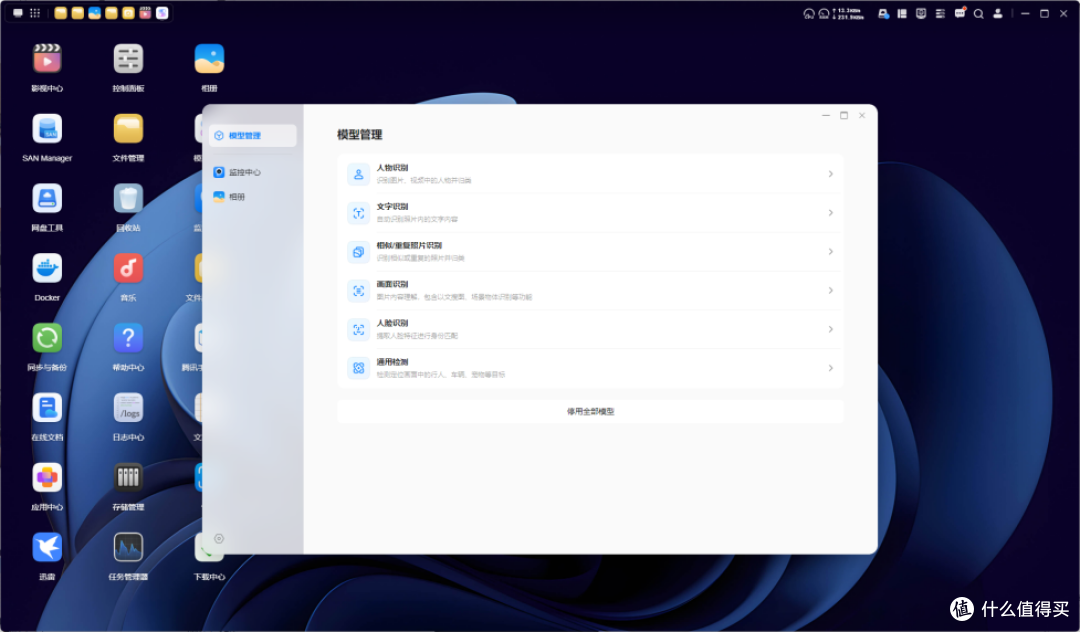Open the app grid launcher in top bar
This screenshot has width=1080, height=632.
[x=35, y=13]
